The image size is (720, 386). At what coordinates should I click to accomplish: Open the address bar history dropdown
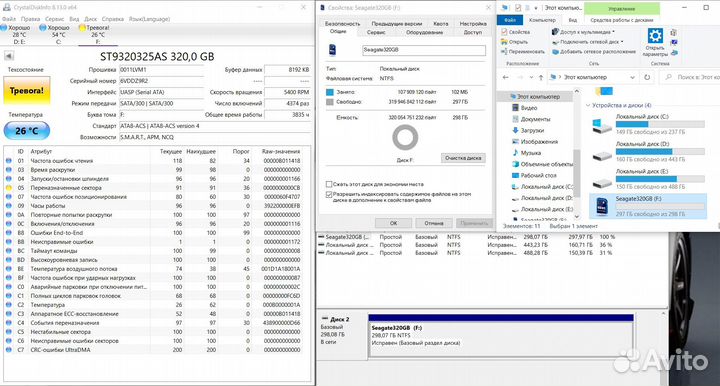point(632,77)
